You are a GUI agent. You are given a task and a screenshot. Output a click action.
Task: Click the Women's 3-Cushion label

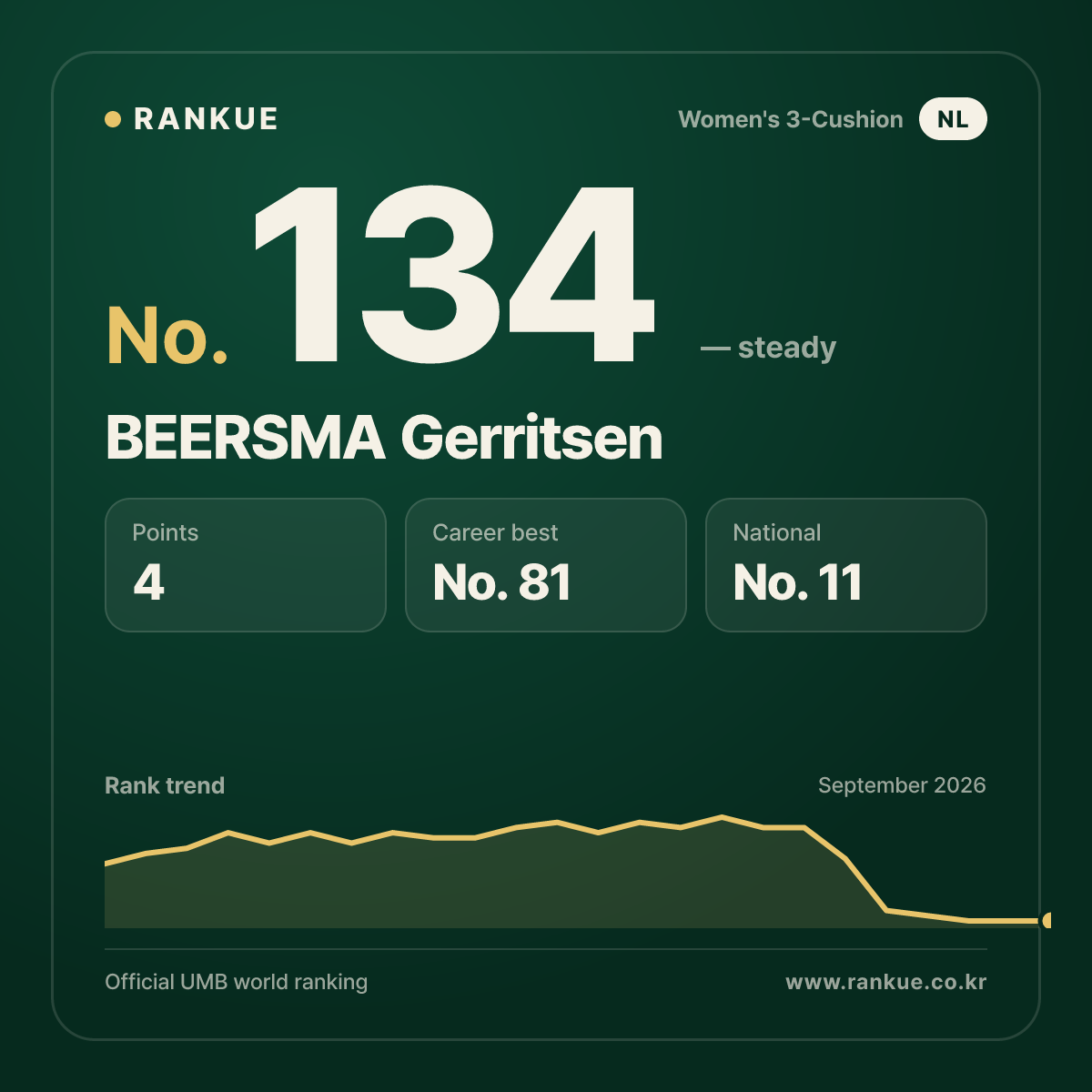point(791,119)
